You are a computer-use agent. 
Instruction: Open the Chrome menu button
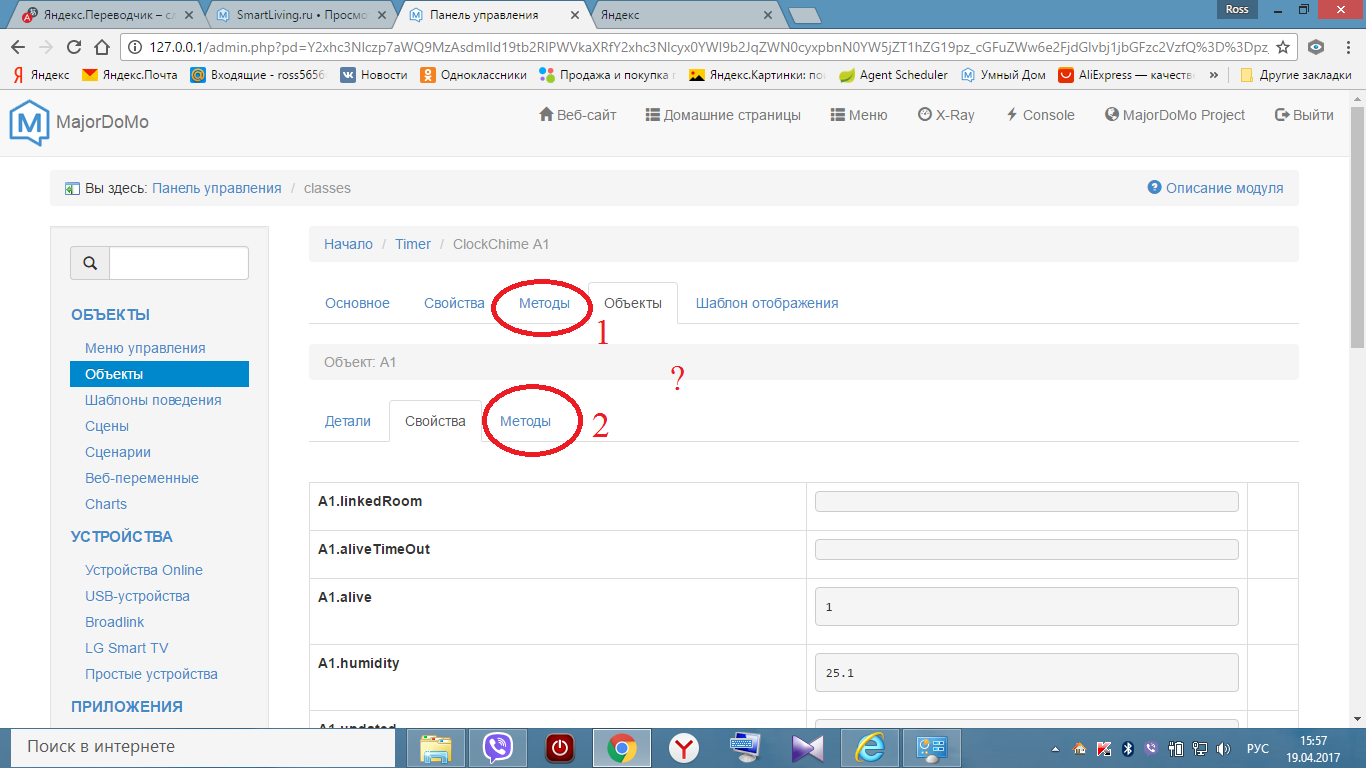point(1346,47)
